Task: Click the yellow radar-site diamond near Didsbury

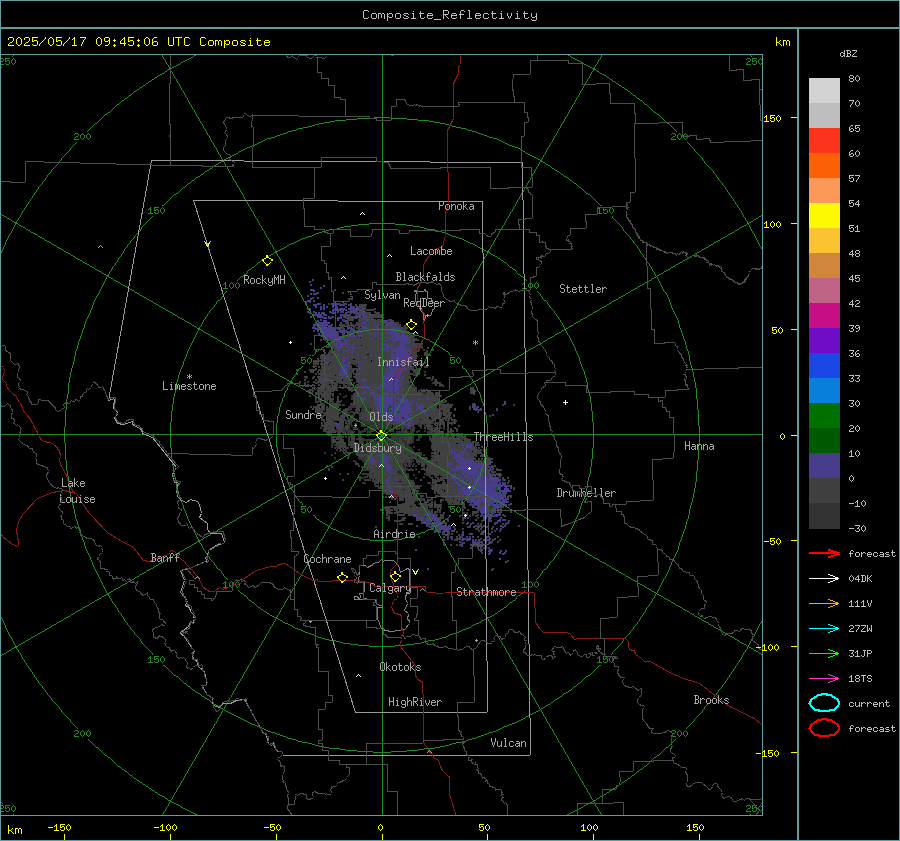Action: (x=381, y=436)
